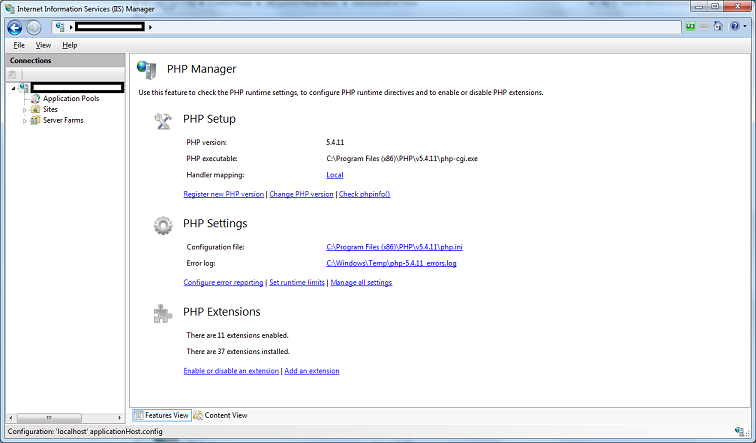The height and width of the screenshot is (443, 756).
Task: Click the PHP Manager heading
Action: coord(202,69)
